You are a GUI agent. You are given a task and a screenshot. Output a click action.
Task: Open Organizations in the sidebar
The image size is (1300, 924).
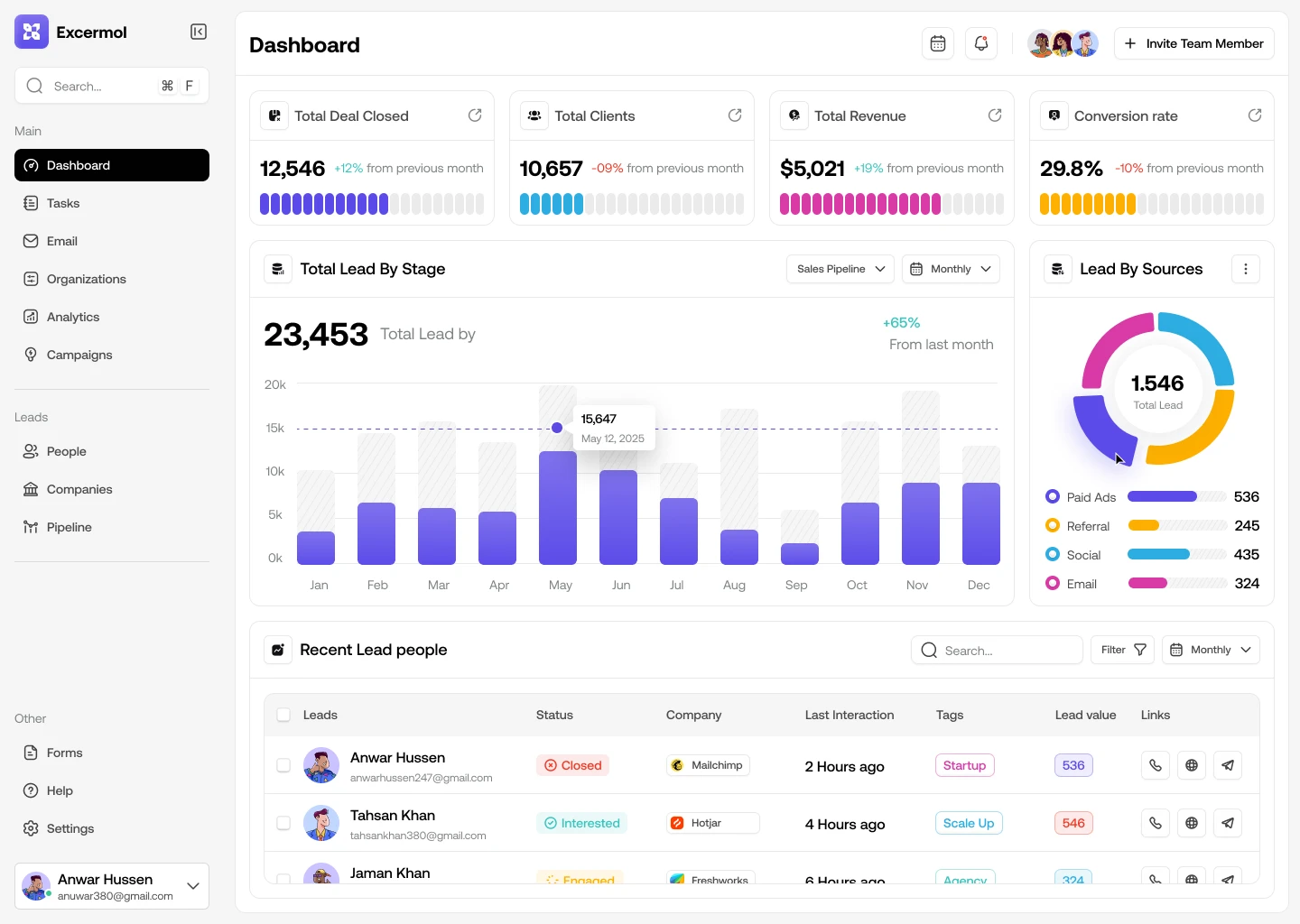112,279
